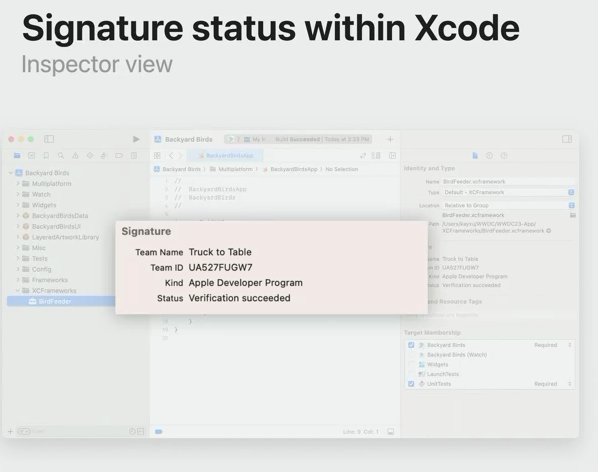Open the Source Control navigator
Screen dimensions: 598x472
(x=32, y=156)
